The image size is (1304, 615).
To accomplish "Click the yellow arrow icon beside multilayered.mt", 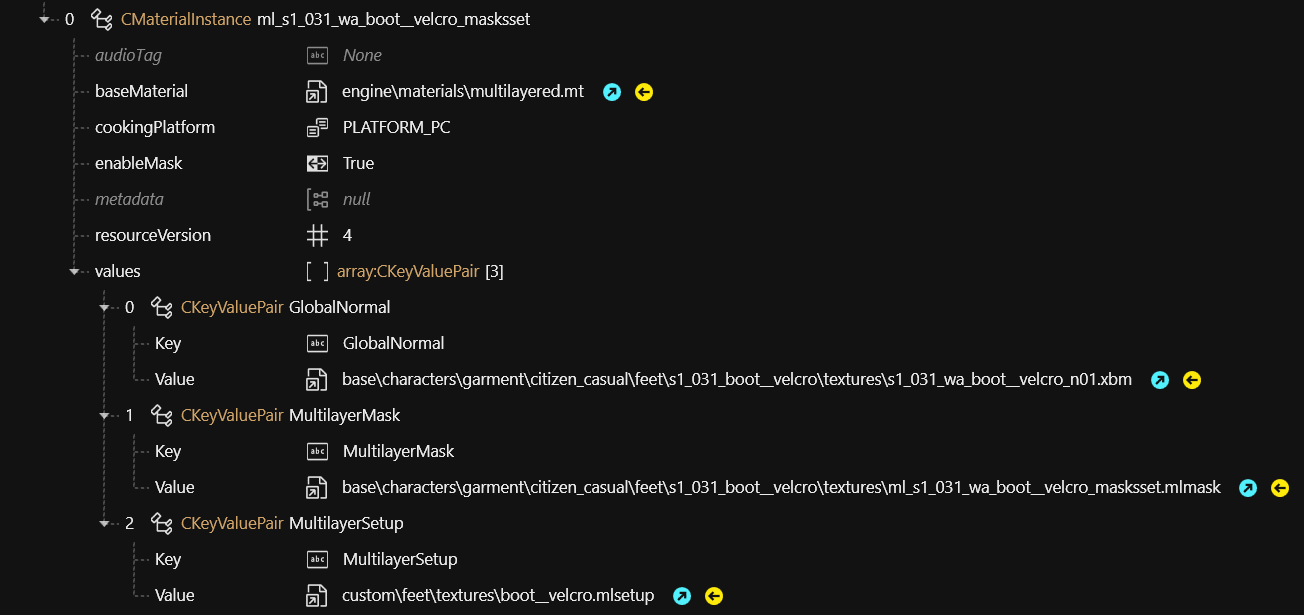I will click(644, 92).
